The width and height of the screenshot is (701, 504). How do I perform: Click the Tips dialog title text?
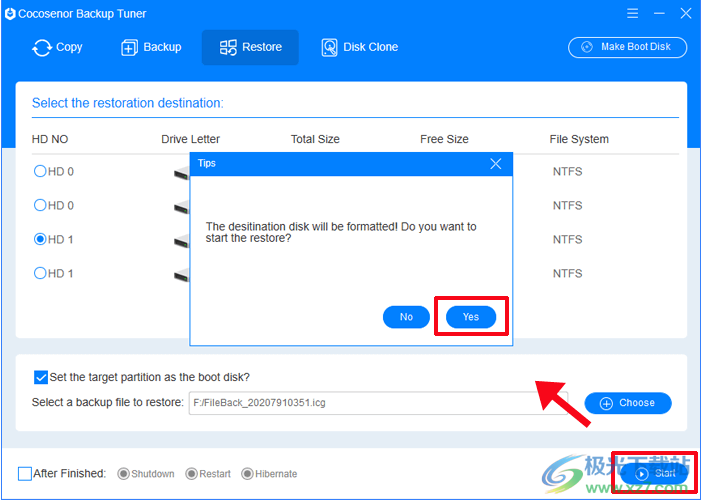(207, 163)
